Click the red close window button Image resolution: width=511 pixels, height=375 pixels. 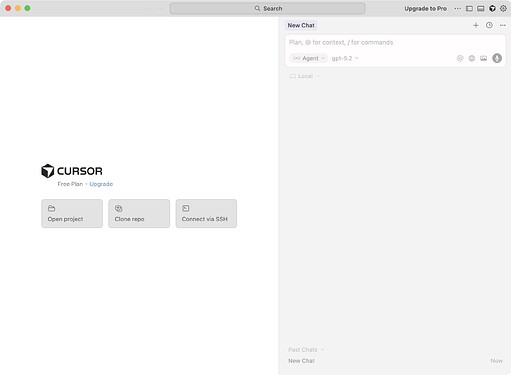[8, 8]
